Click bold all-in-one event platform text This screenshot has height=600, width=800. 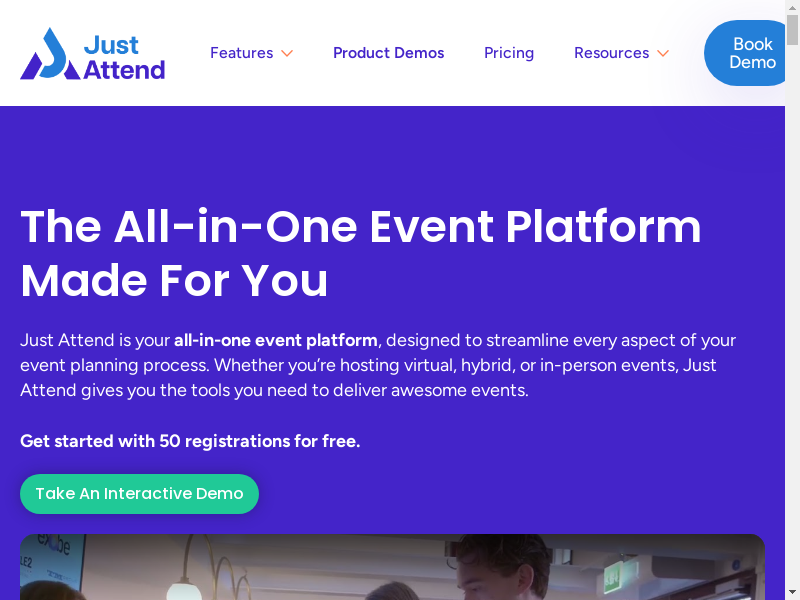(275, 340)
